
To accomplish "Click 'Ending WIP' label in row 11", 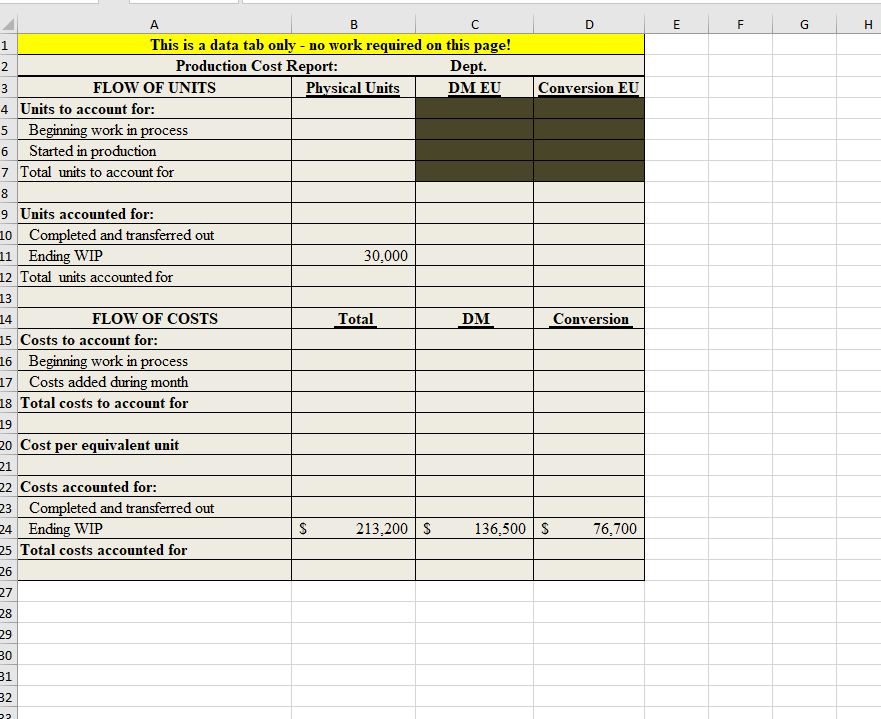I will tap(155, 256).
